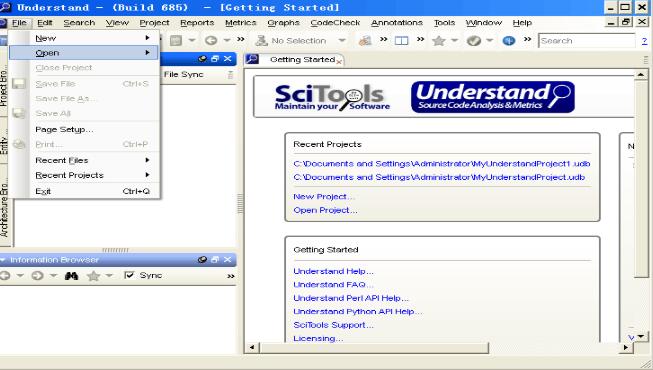Switch to the Getting Started tab
Screen dimensions: 653x370
coord(302,60)
